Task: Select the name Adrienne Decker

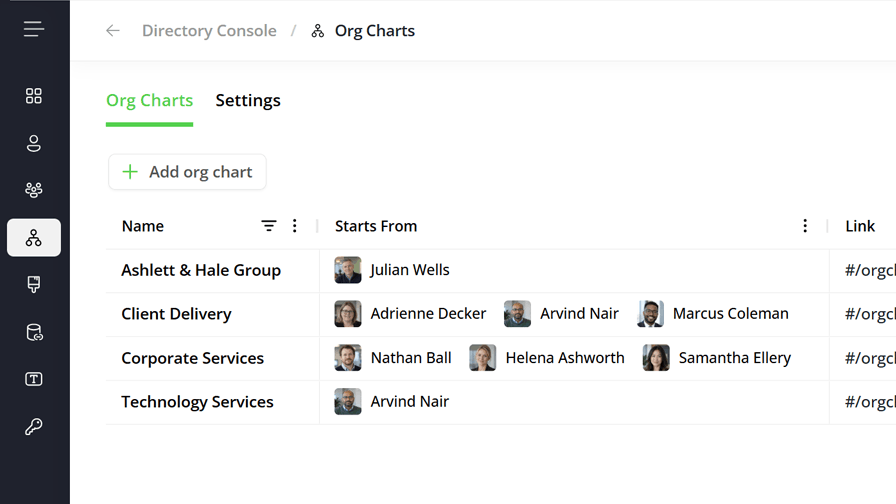Action: [x=428, y=314]
